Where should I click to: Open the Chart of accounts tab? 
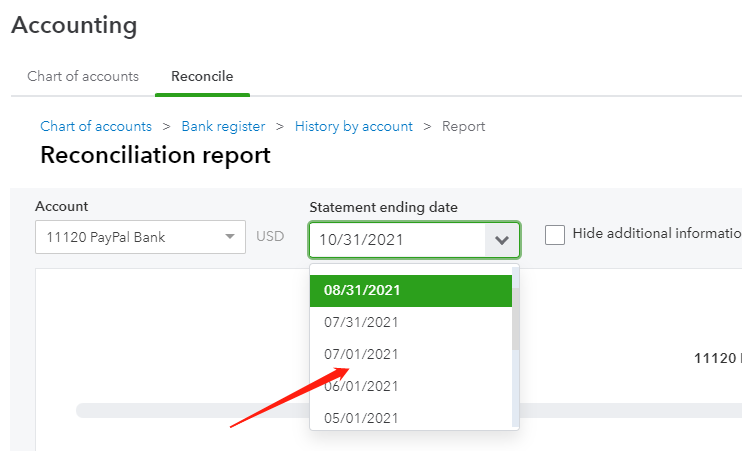pyautogui.click(x=83, y=76)
